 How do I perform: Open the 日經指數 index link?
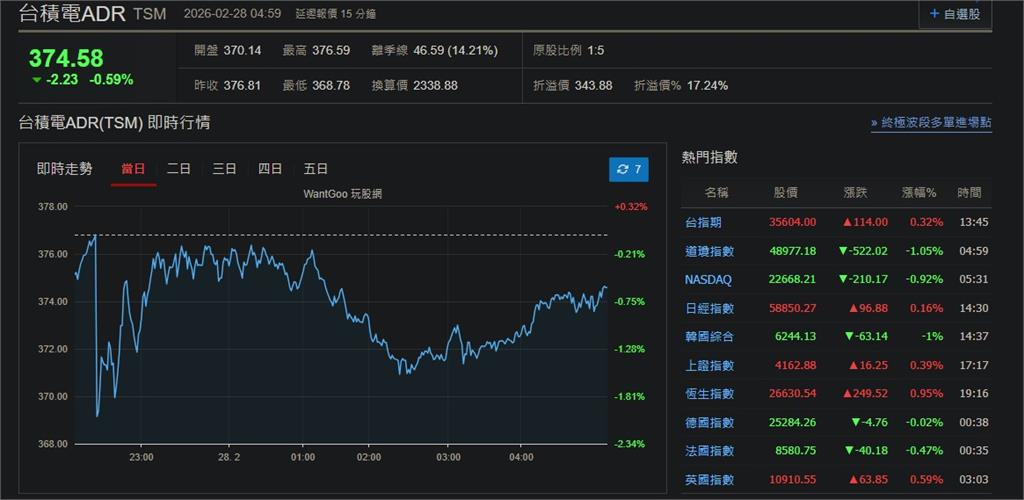coord(709,308)
